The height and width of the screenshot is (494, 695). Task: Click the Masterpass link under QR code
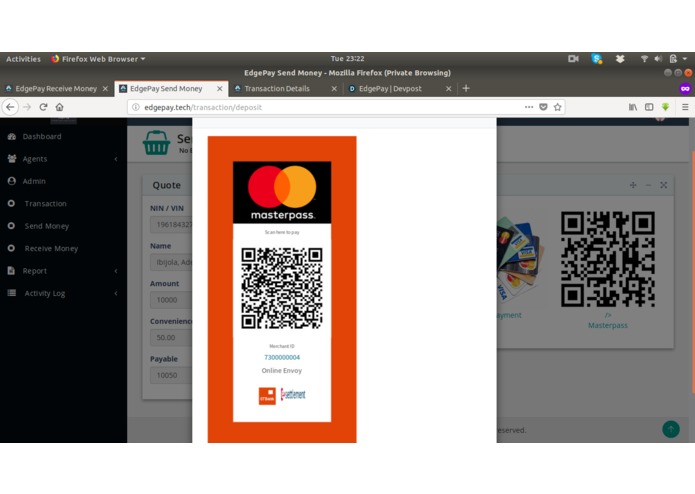[x=608, y=325]
